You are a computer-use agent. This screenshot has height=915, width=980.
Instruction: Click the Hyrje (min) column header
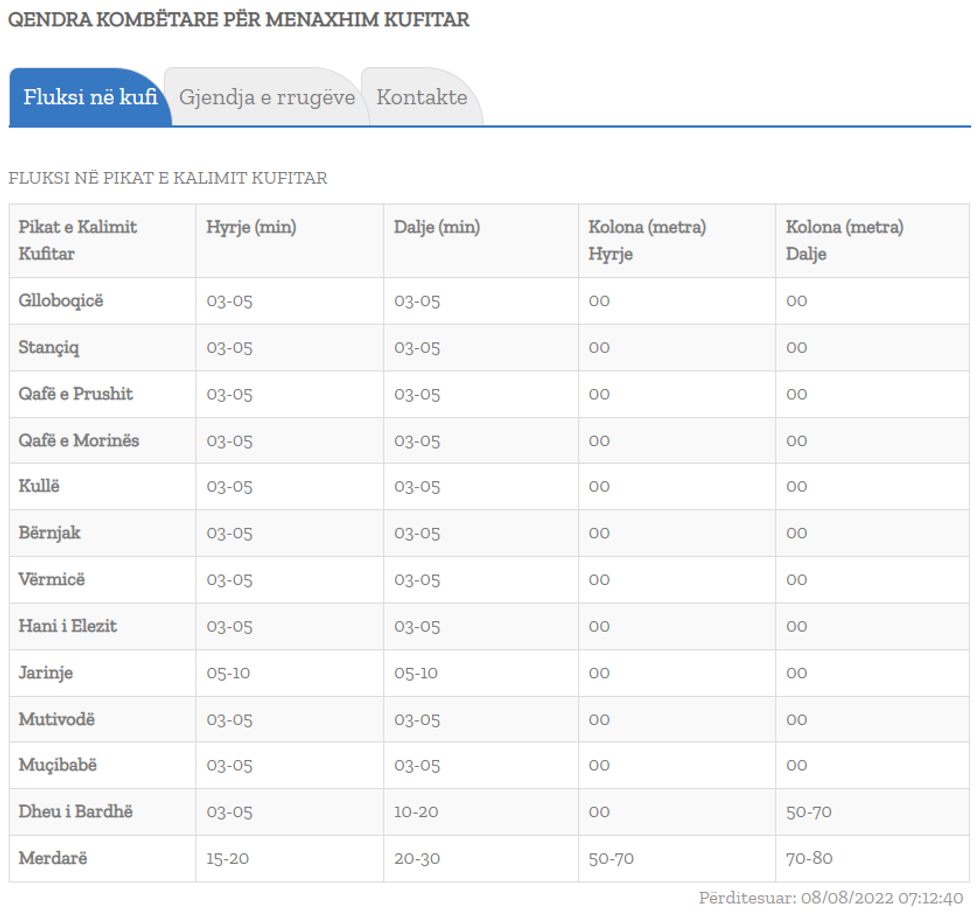coord(251,228)
